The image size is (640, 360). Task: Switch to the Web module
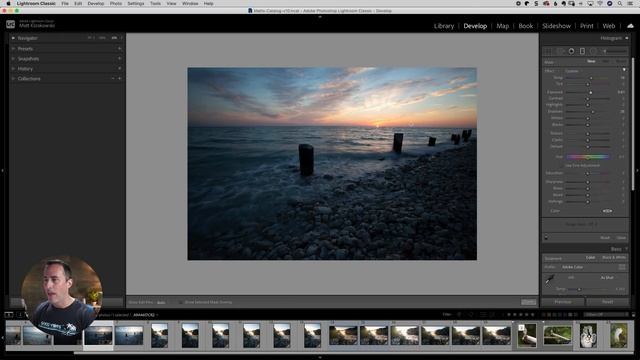(x=609, y=26)
